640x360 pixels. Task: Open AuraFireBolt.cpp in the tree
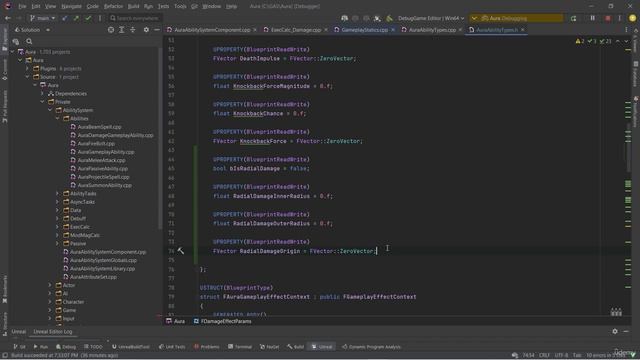coord(96,144)
